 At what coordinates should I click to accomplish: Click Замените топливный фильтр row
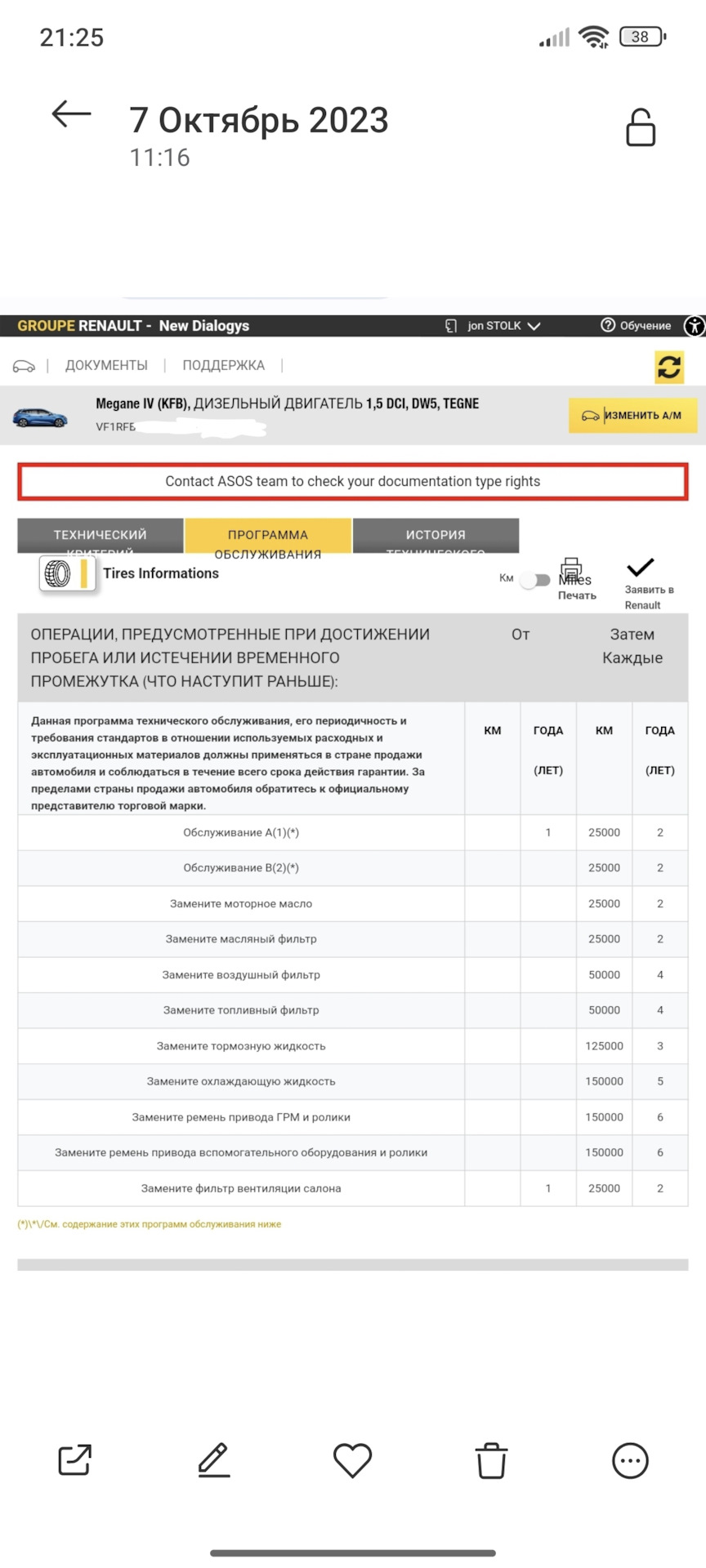coord(353,1010)
